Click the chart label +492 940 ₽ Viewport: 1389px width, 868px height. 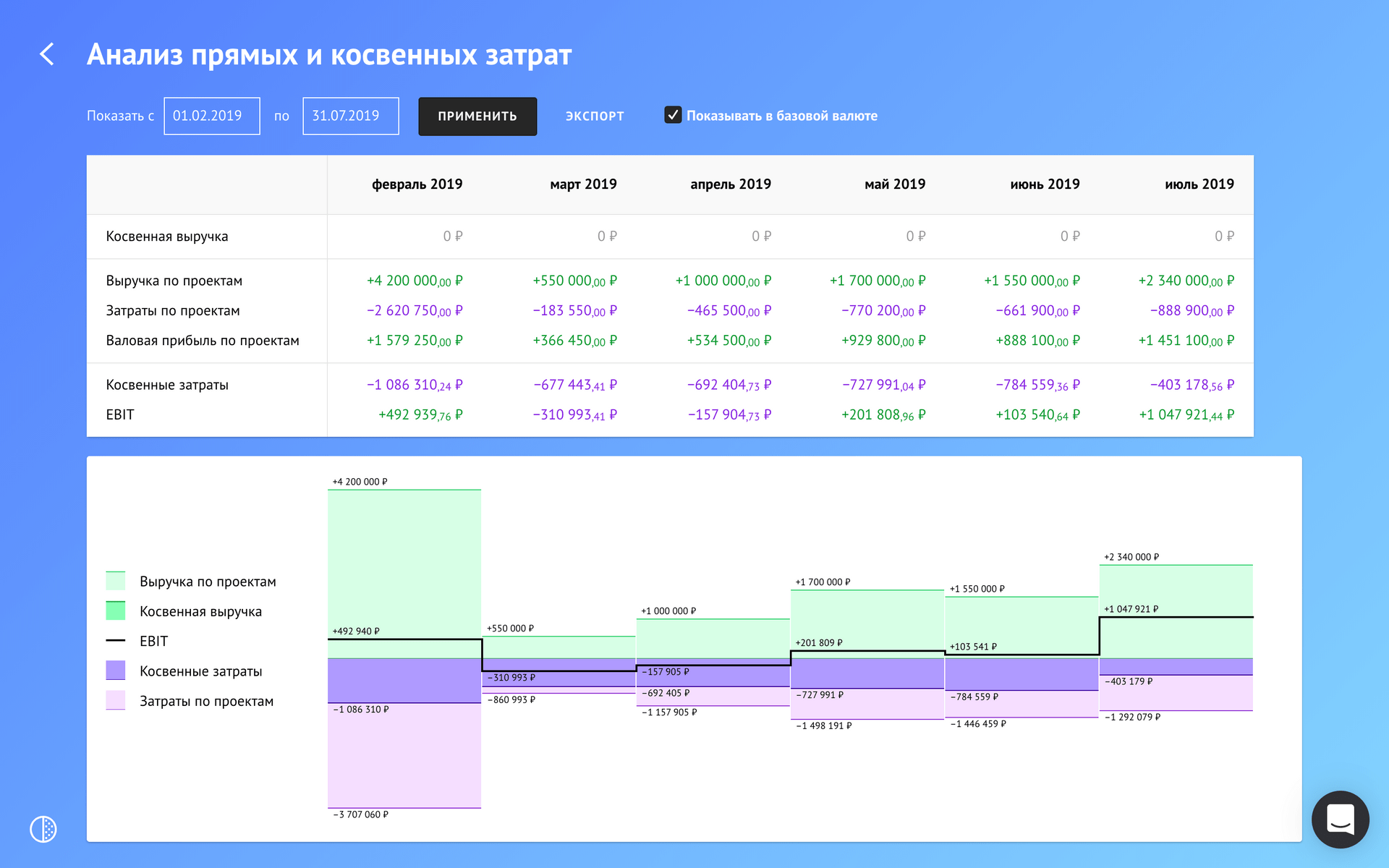pos(356,631)
